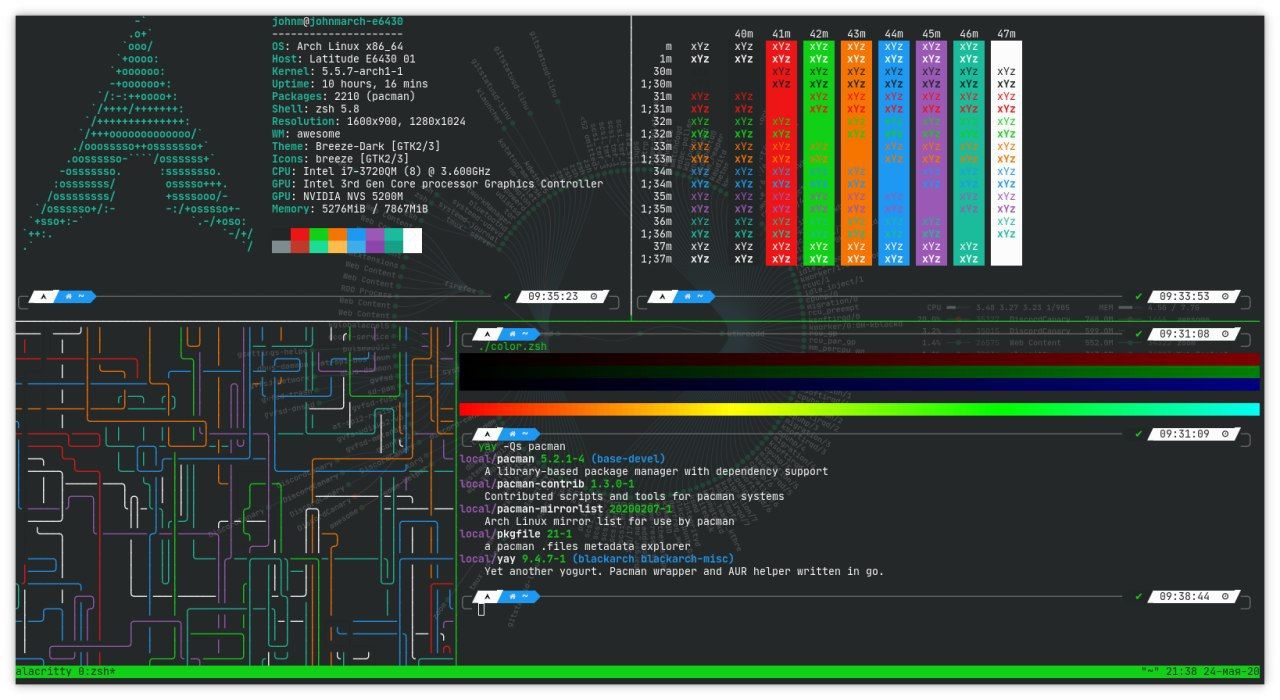
Task: Click the clock icon after 09:33:53
Action: point(1224,297)
